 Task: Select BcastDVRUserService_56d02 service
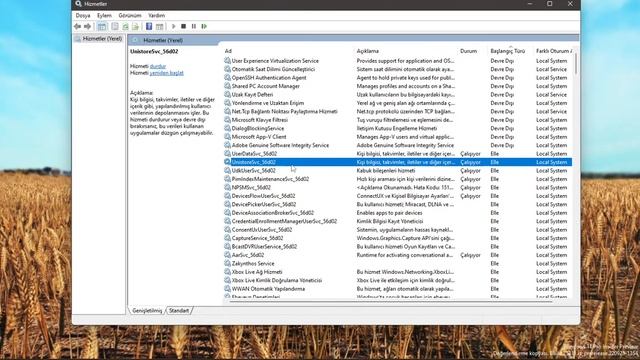pos(264,247)
